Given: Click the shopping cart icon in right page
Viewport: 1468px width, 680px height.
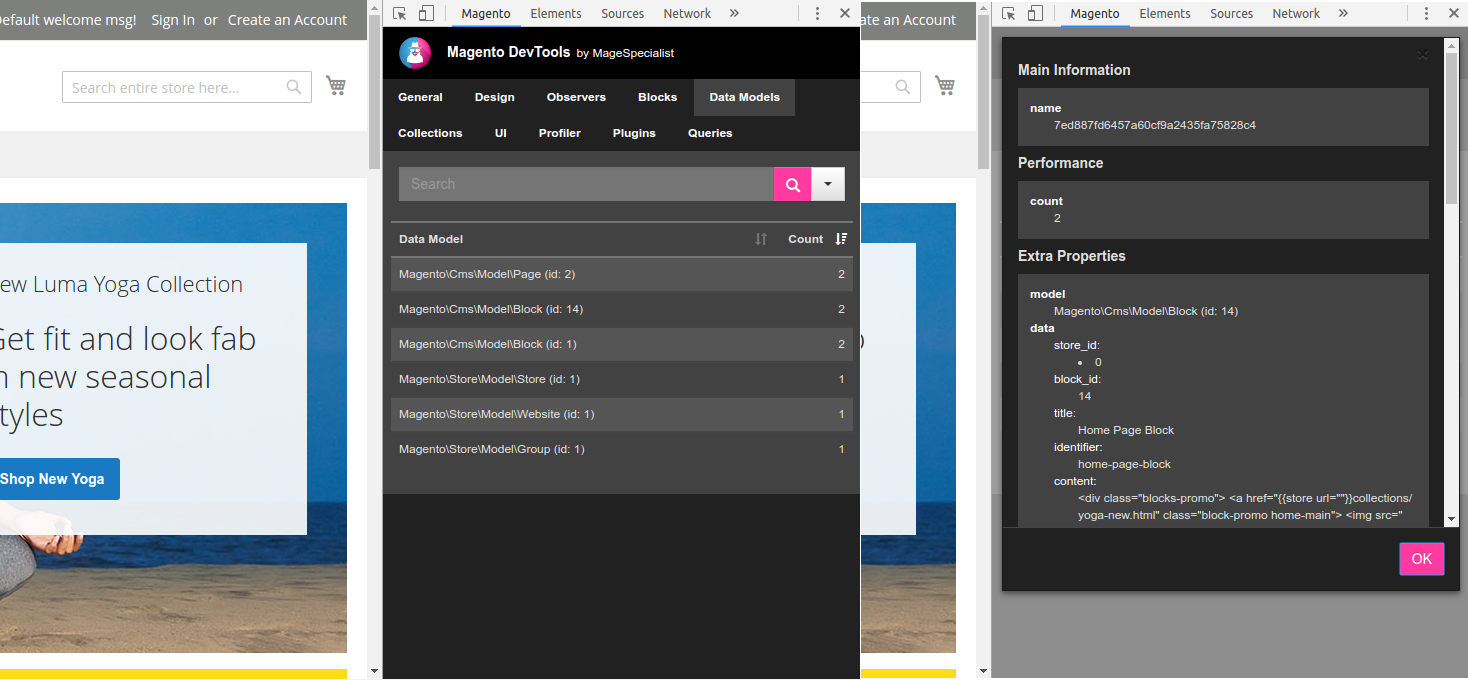Looking at the screenshot, I should (x=945, y=86).
